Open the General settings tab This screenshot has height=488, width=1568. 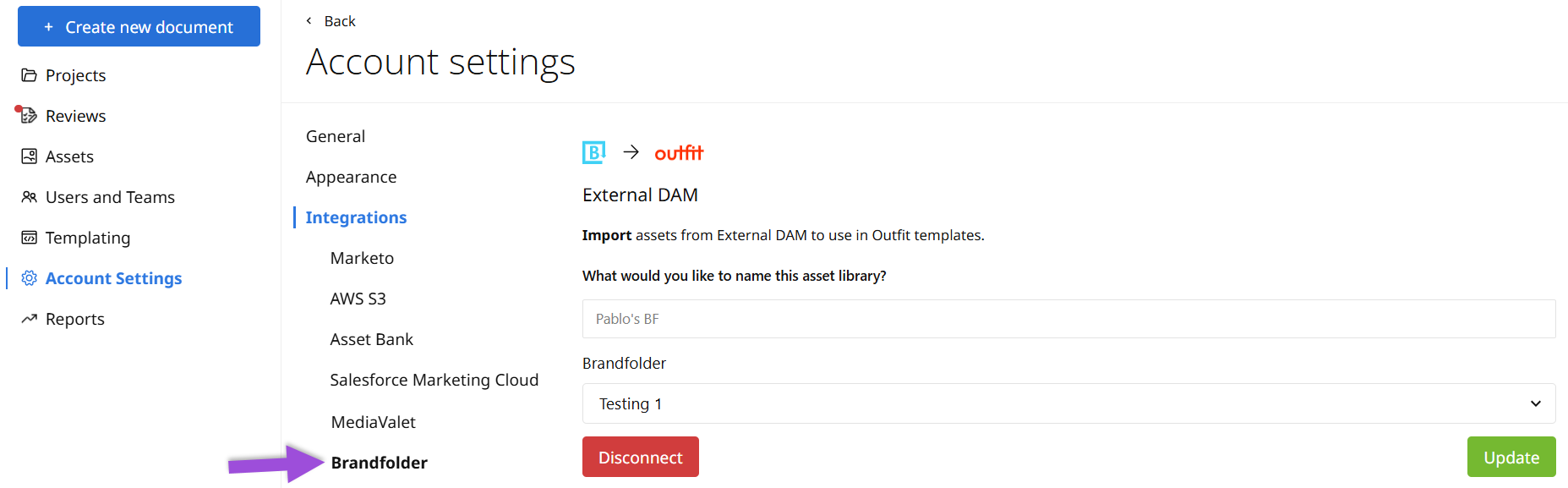point(336,136)
